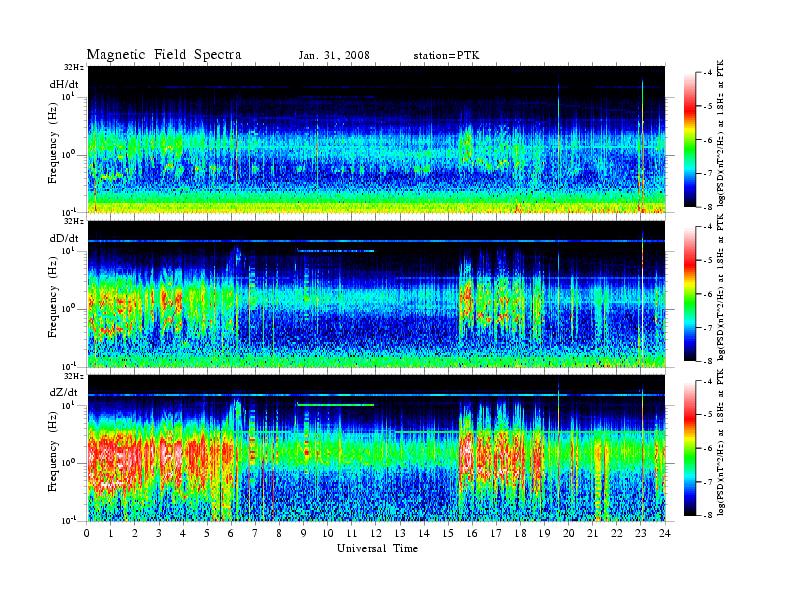
Task: Click hour "4" on the Universal Time axis
Action: point(183,533)
